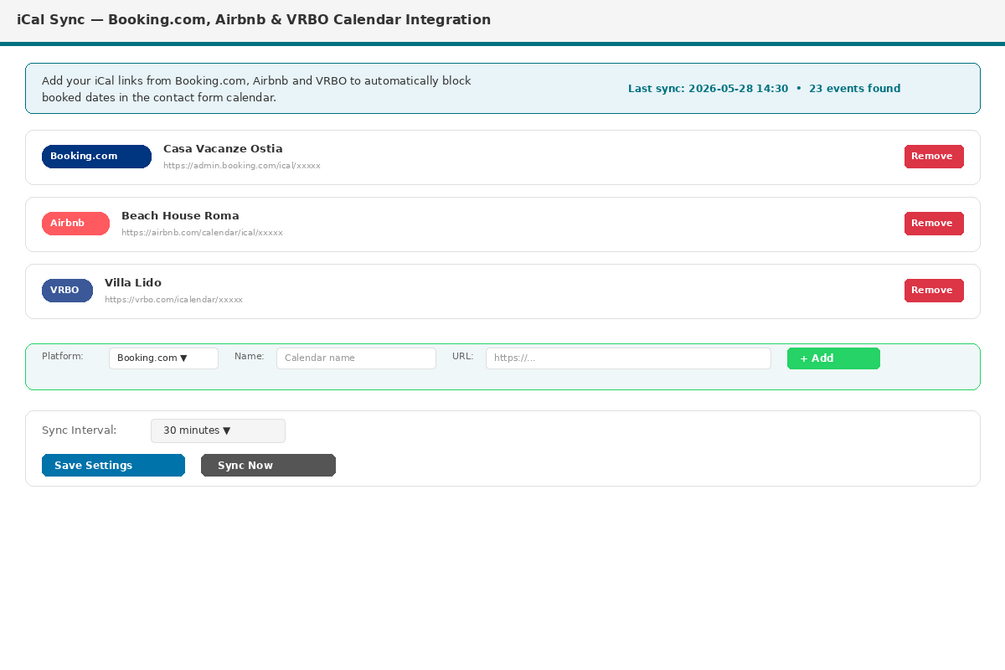Select the Beach House Roma title
Screen dimensions: 1005x670
pyautogui.click(x=180, y=216)
